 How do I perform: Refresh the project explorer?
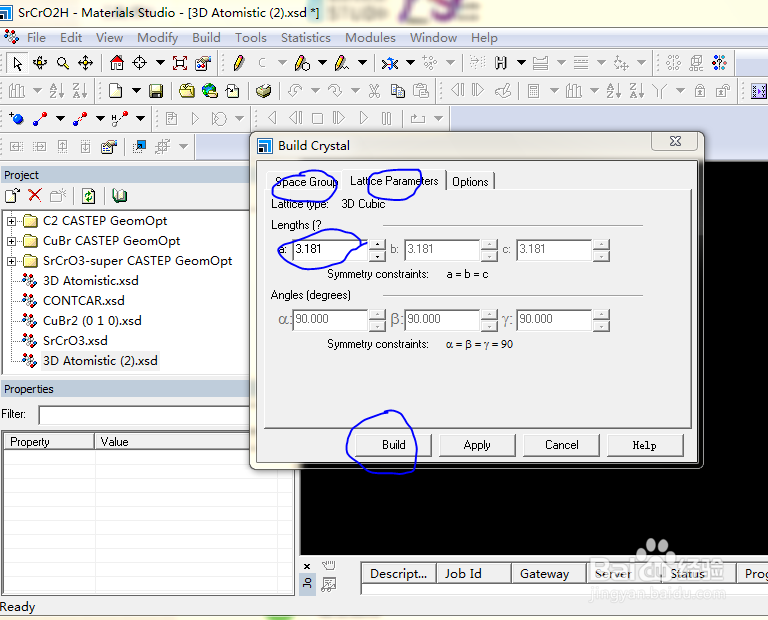pos(89,196)
